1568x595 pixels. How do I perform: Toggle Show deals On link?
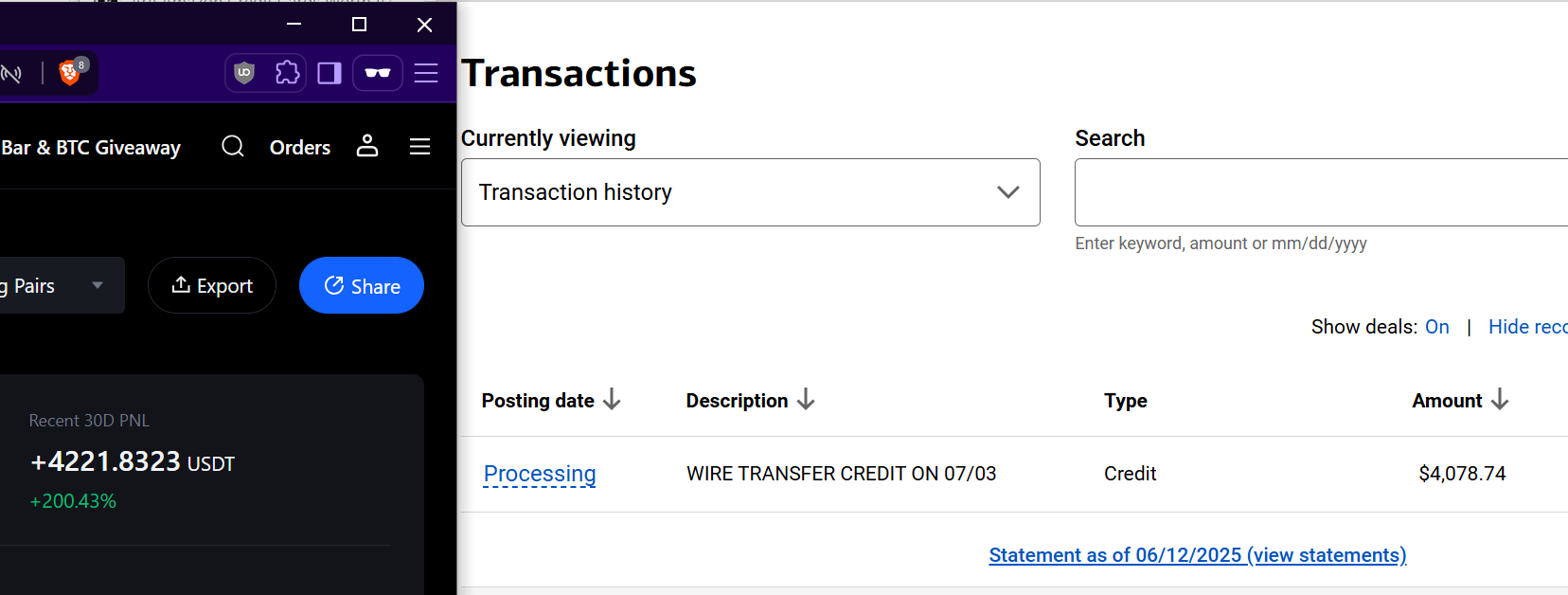pyautogui.click(x=1437, y=327)
